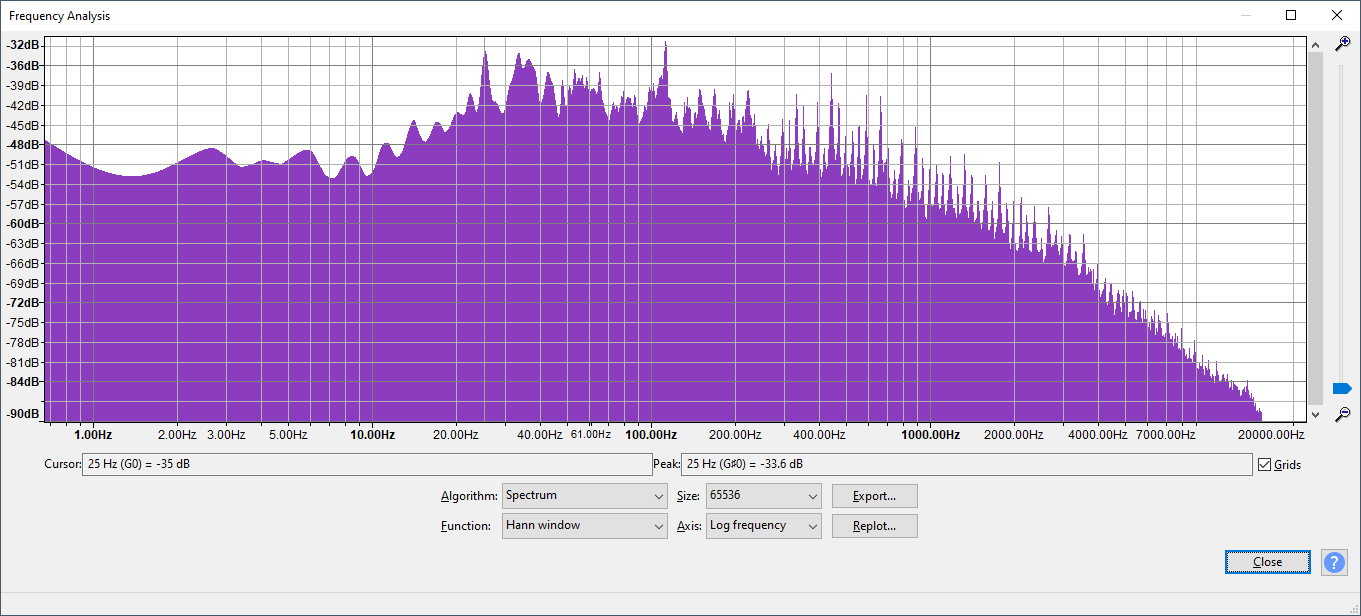
Task: Click the zoom out magnifier icon
Action: coord(1342,413)
